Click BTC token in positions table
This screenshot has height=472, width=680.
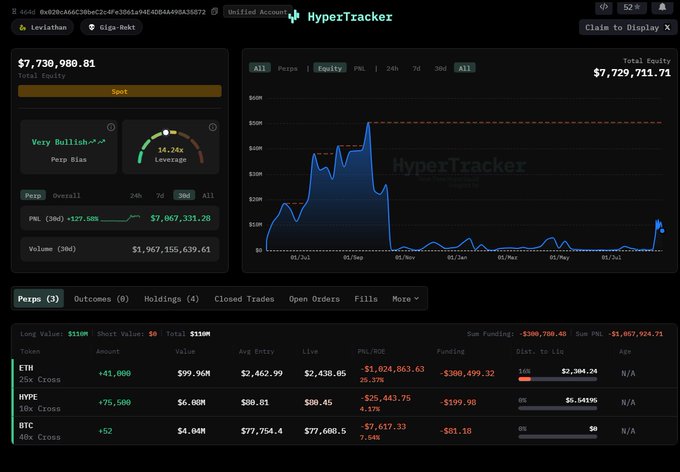[x=26, y=426]
